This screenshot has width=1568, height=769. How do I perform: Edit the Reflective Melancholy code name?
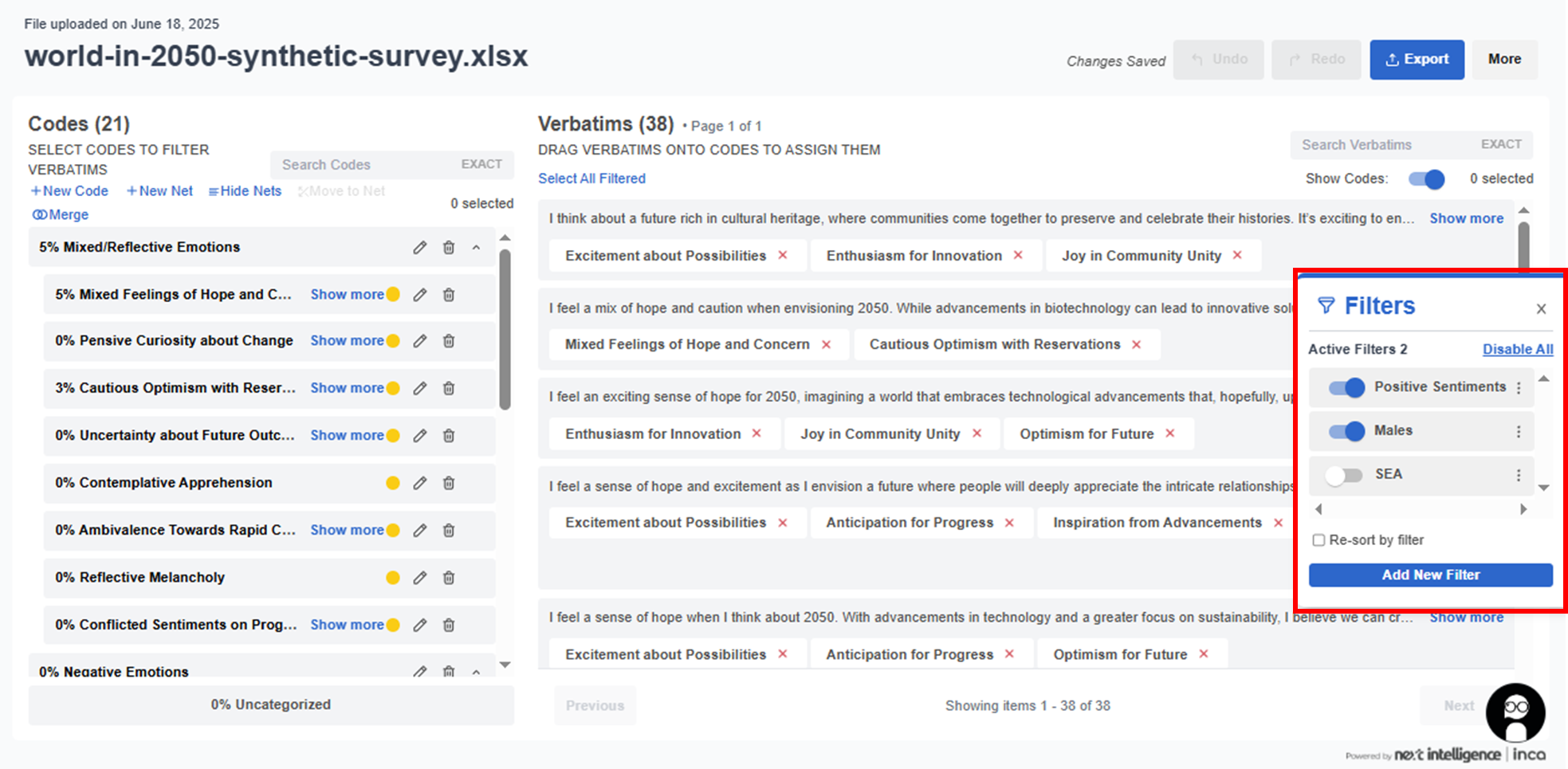(419, 578)
